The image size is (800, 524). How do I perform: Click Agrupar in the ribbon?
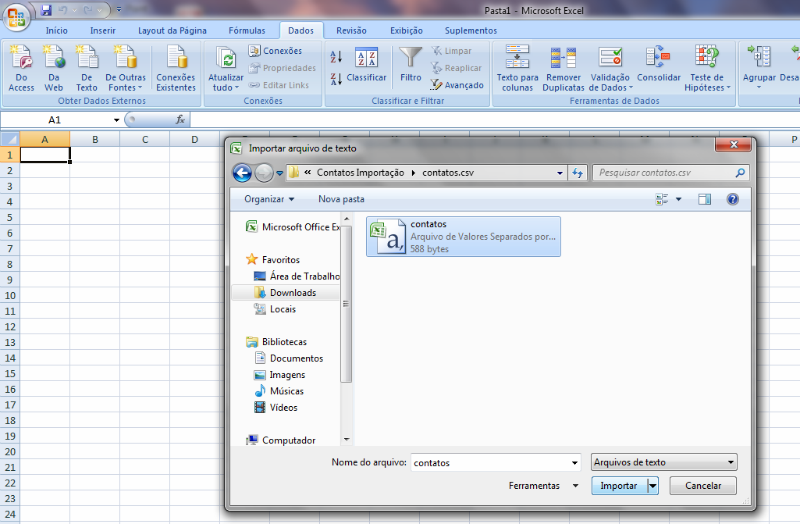tap(759, 68)
